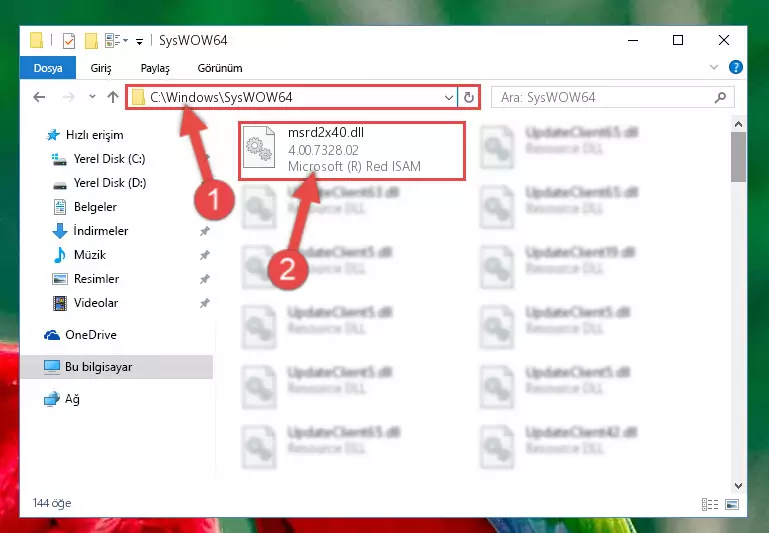The image size is (769, 533).
Task: Click the Properties icon in quick access toolbar
Action: (x=69, y=41)
